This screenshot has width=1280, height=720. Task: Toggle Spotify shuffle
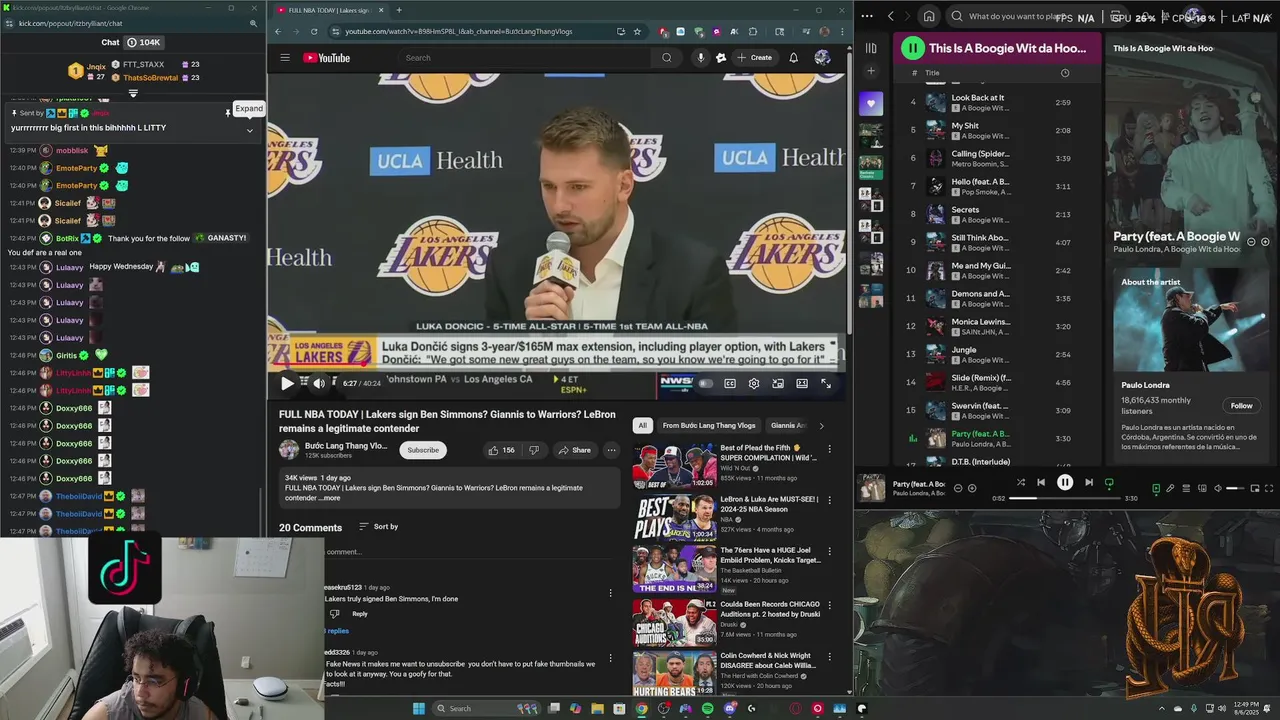tap(1021, 482)
